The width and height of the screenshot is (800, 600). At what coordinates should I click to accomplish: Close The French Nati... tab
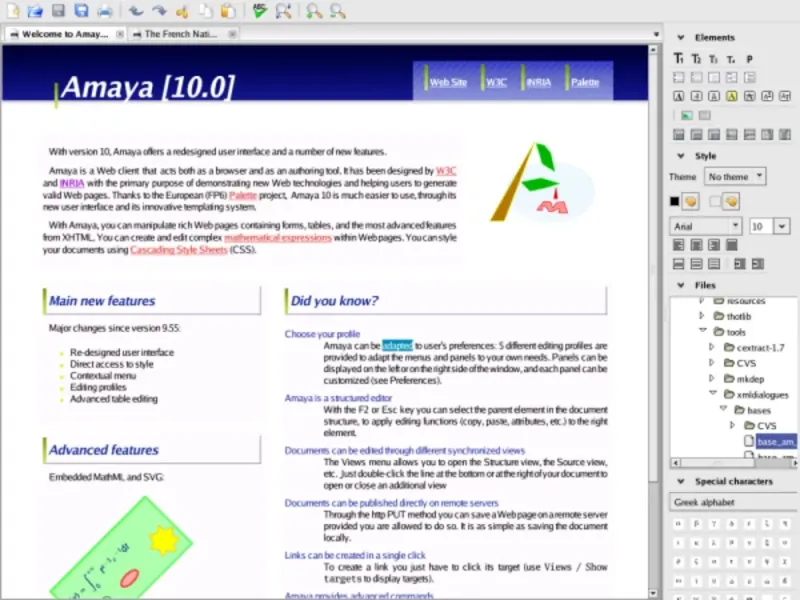(x=232, y=34)
